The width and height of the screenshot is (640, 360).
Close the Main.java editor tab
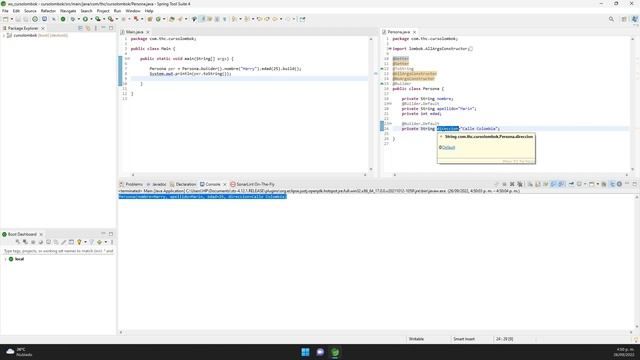(148, 32)
